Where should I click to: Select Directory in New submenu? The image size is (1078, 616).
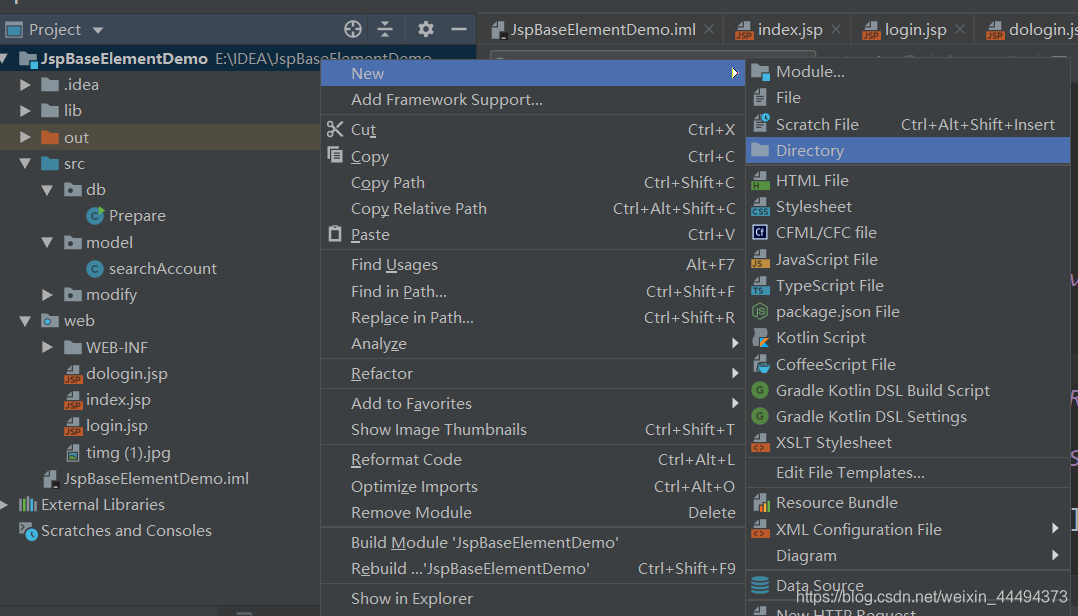click(x=908, y=151)
